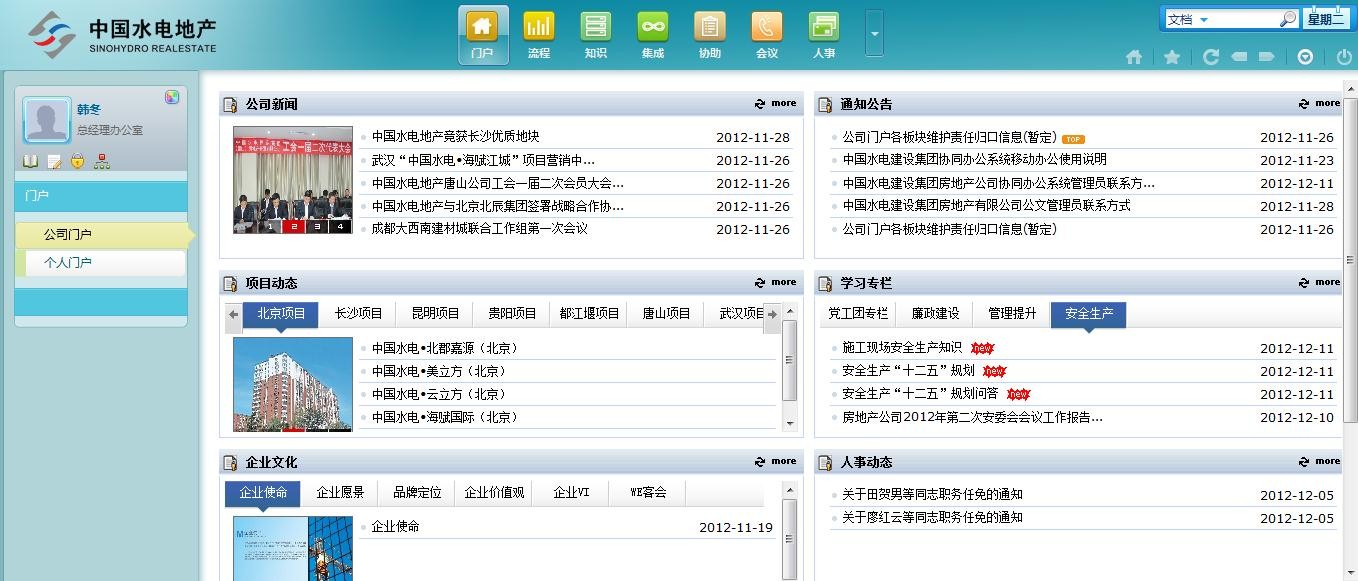Open favorites star icon
This screenshot has width=1358, height=581.
pyautogui.click(x=1172, y=57)
